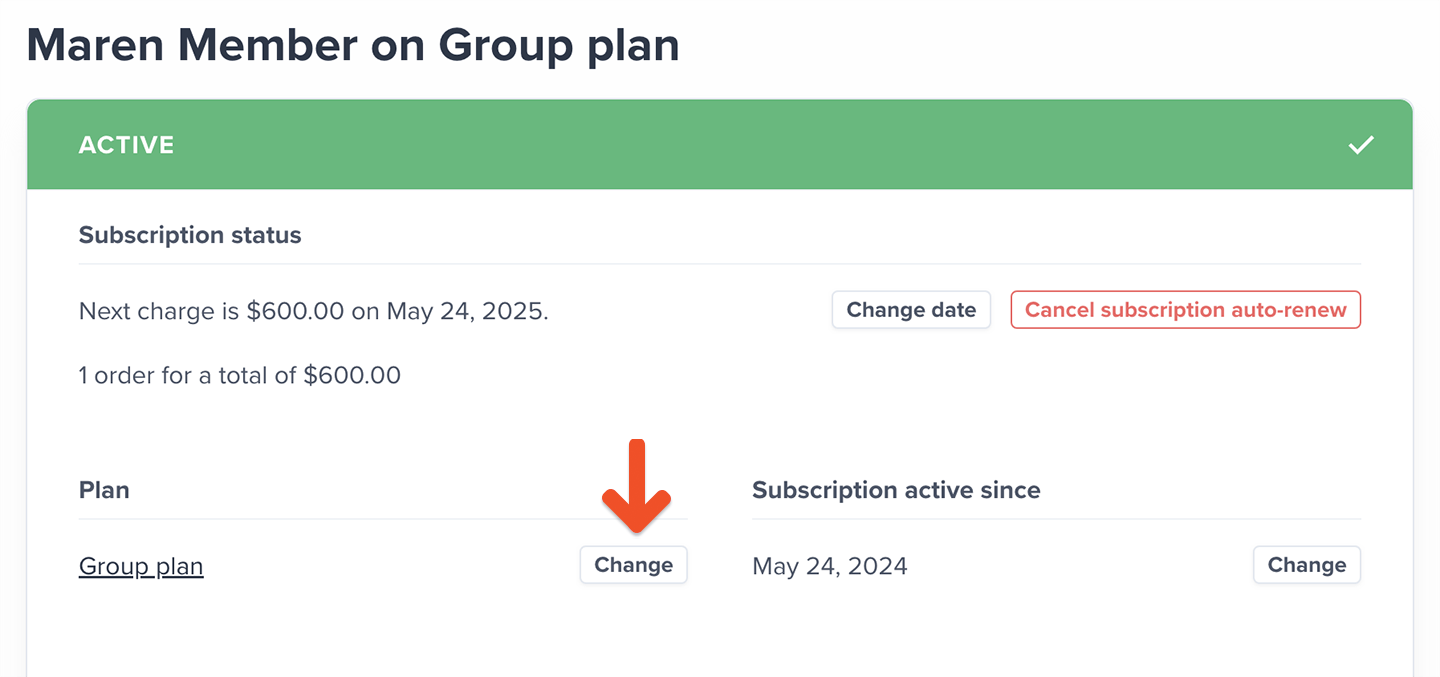Image resolution: width=1440 pixels, height=677 pixels.
Task: Click the underlined Group plan text
Action: click(140, 565)
